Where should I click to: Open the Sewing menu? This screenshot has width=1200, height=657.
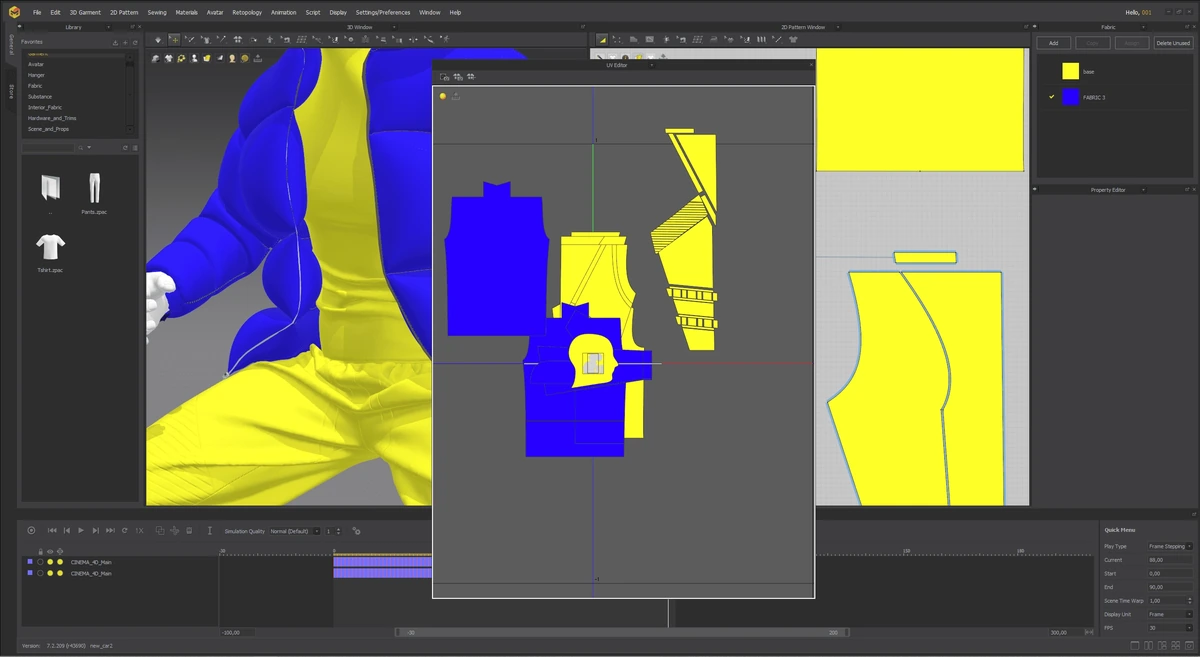(x=157, y=12)
